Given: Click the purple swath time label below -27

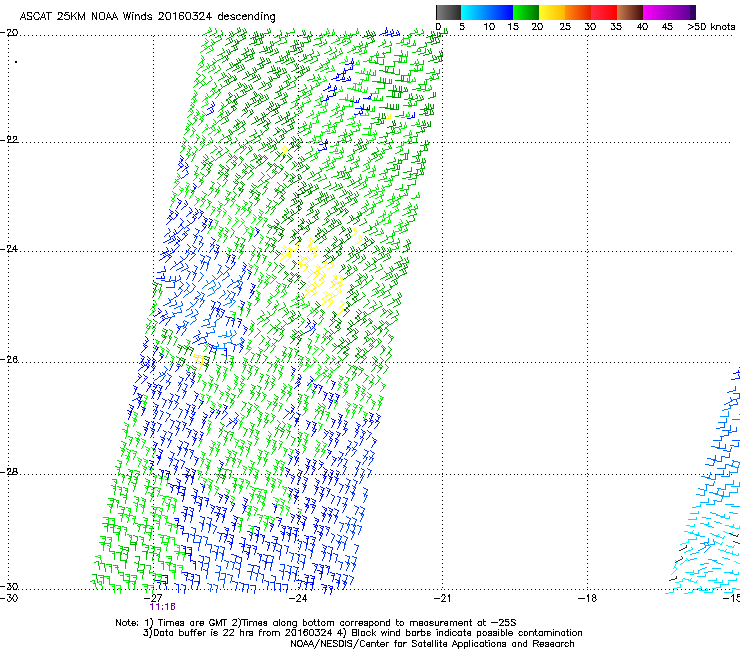Looking at the screenshot, I should (x=162, y=607).
